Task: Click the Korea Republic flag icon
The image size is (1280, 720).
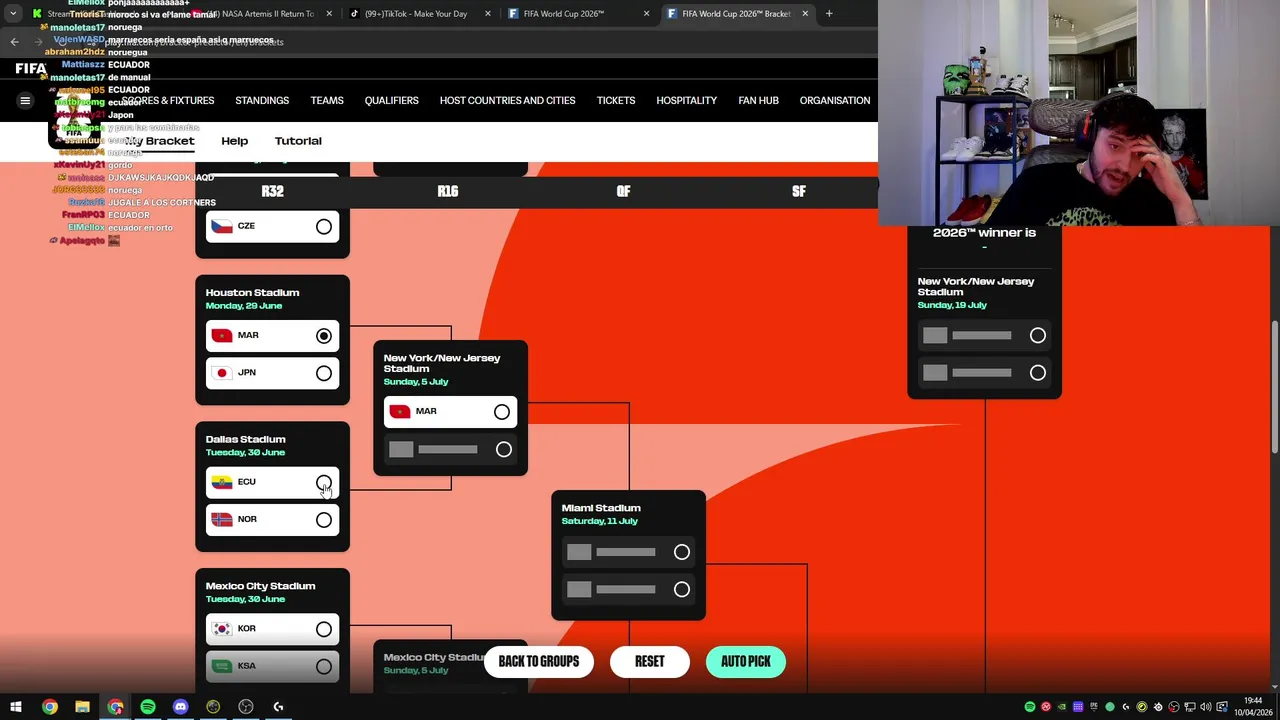Action: pos(221,629)
